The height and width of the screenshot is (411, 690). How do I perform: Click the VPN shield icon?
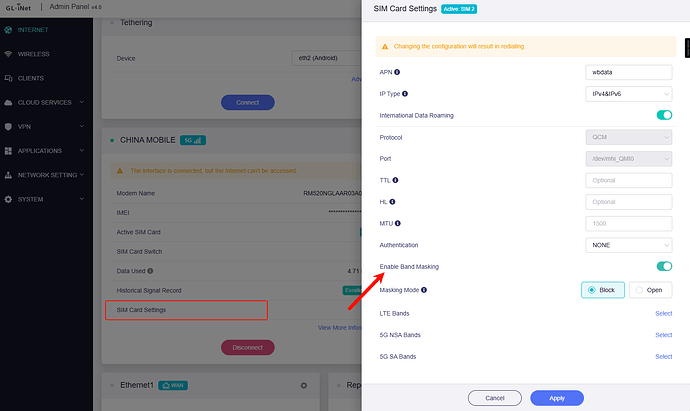point(9,127)
